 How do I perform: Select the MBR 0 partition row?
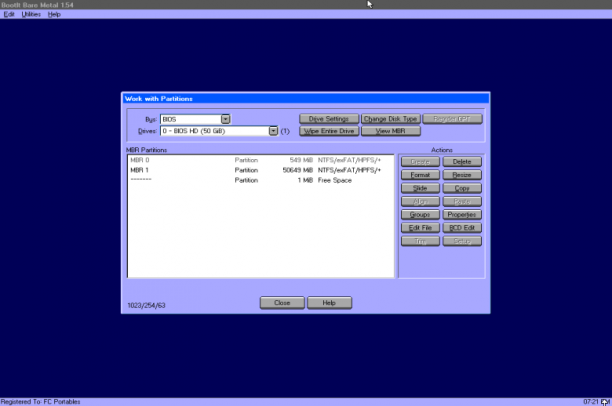pyautogui.click(x=260, y=160)
